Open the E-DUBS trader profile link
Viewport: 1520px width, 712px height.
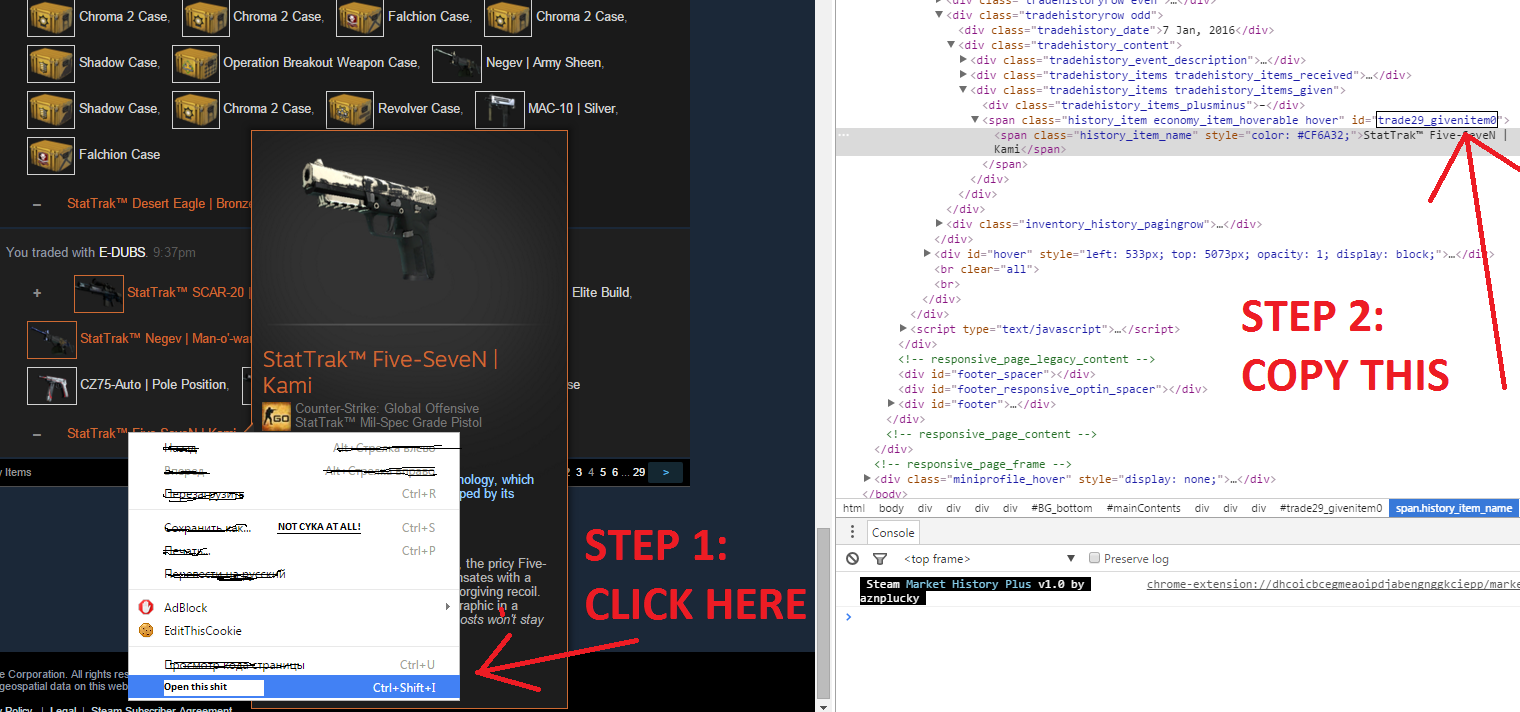pos(122,252)
